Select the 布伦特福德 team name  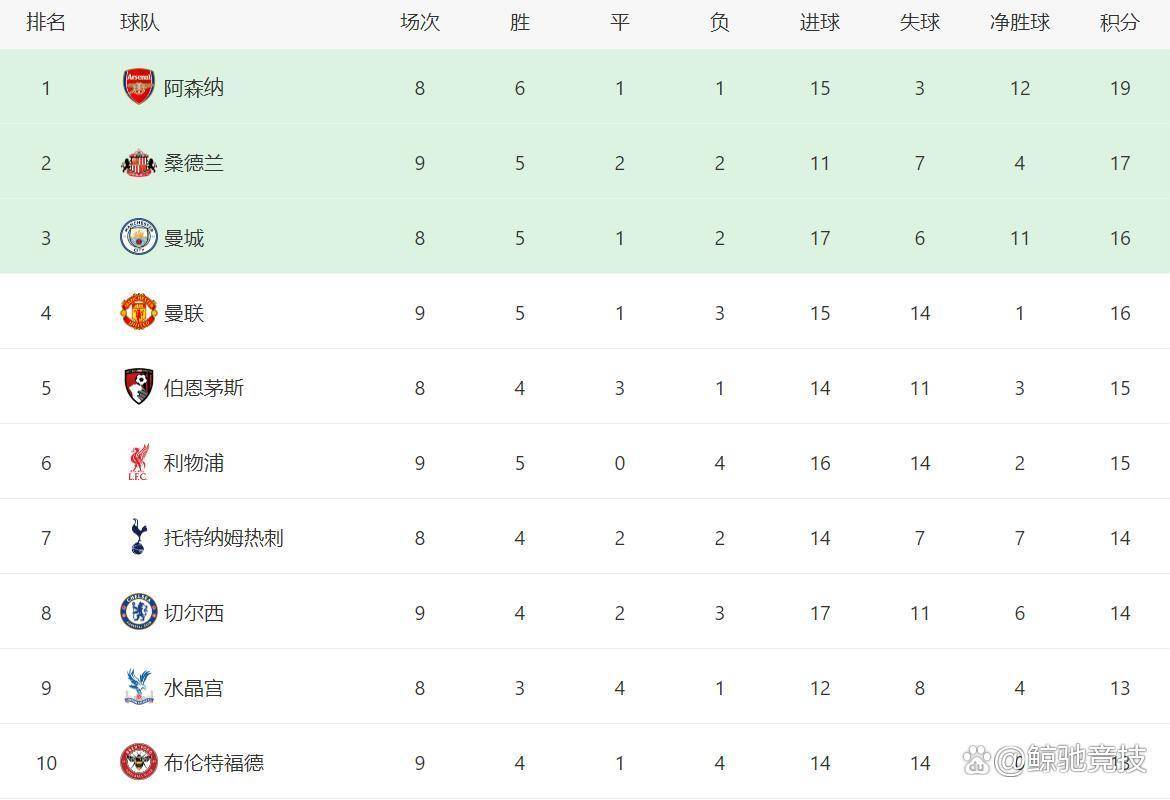pos(214,763)
